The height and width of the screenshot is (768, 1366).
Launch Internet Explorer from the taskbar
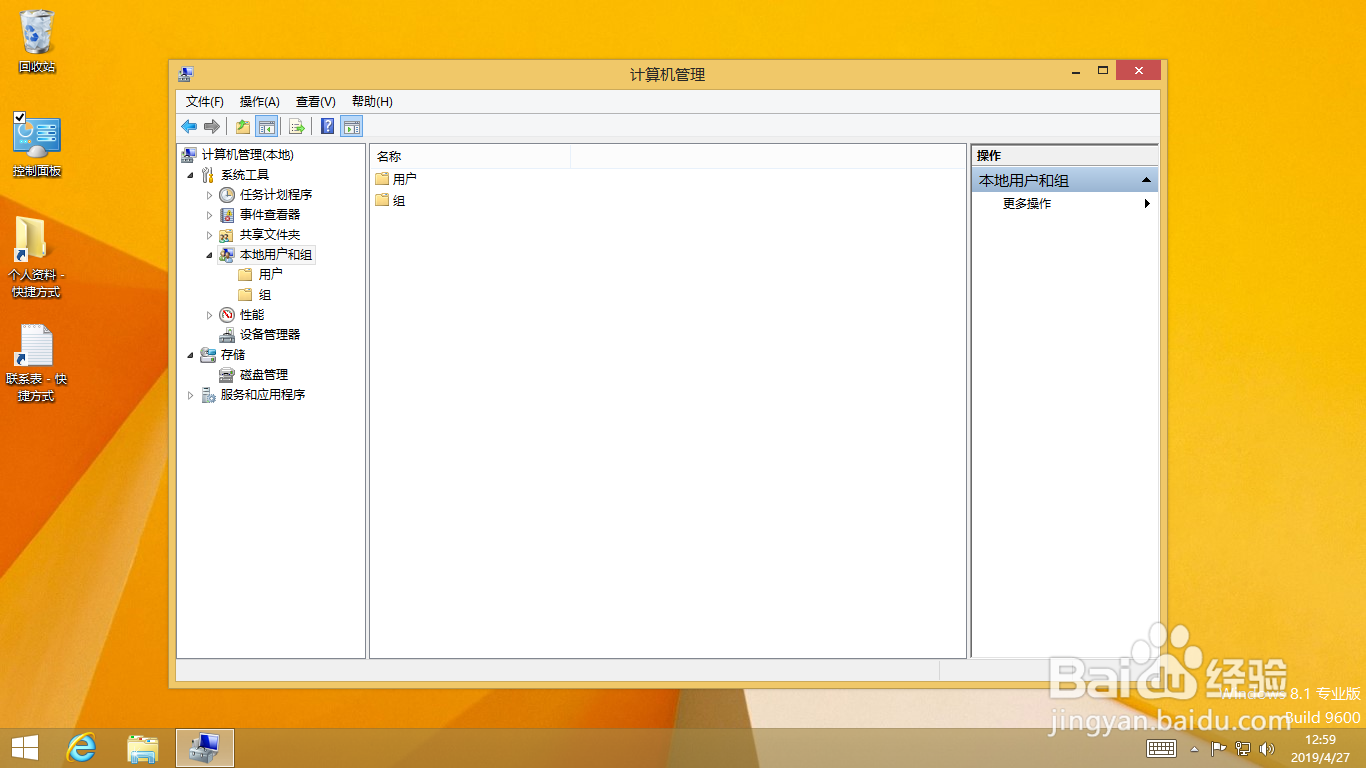(81, 747)
